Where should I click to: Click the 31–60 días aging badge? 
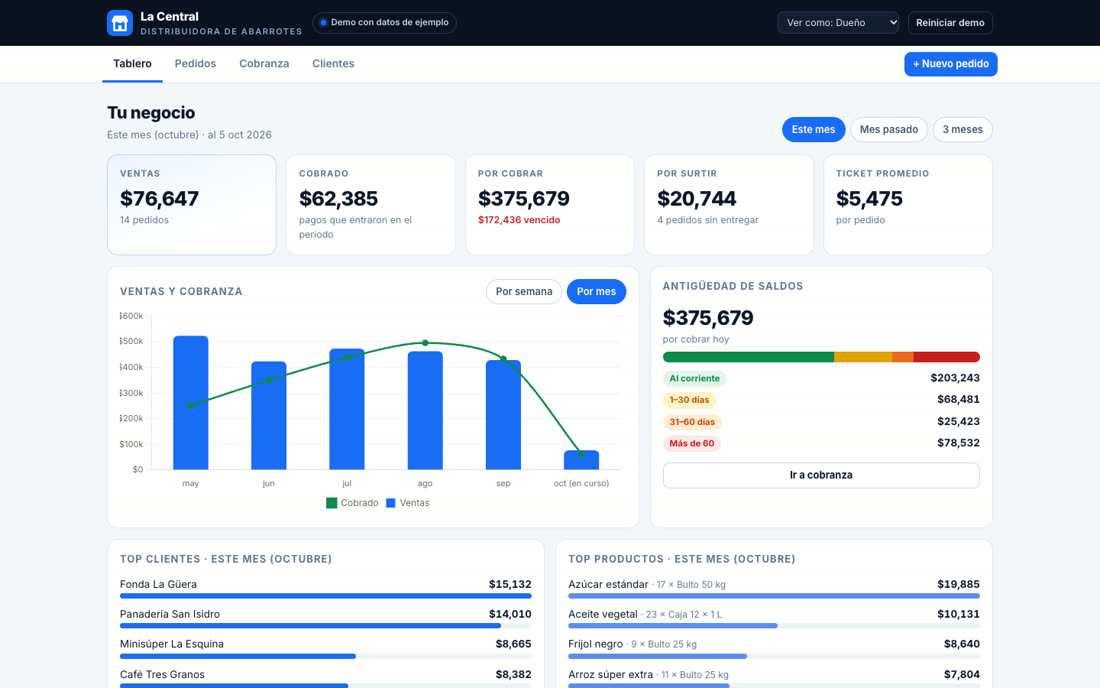click(692, 421)
